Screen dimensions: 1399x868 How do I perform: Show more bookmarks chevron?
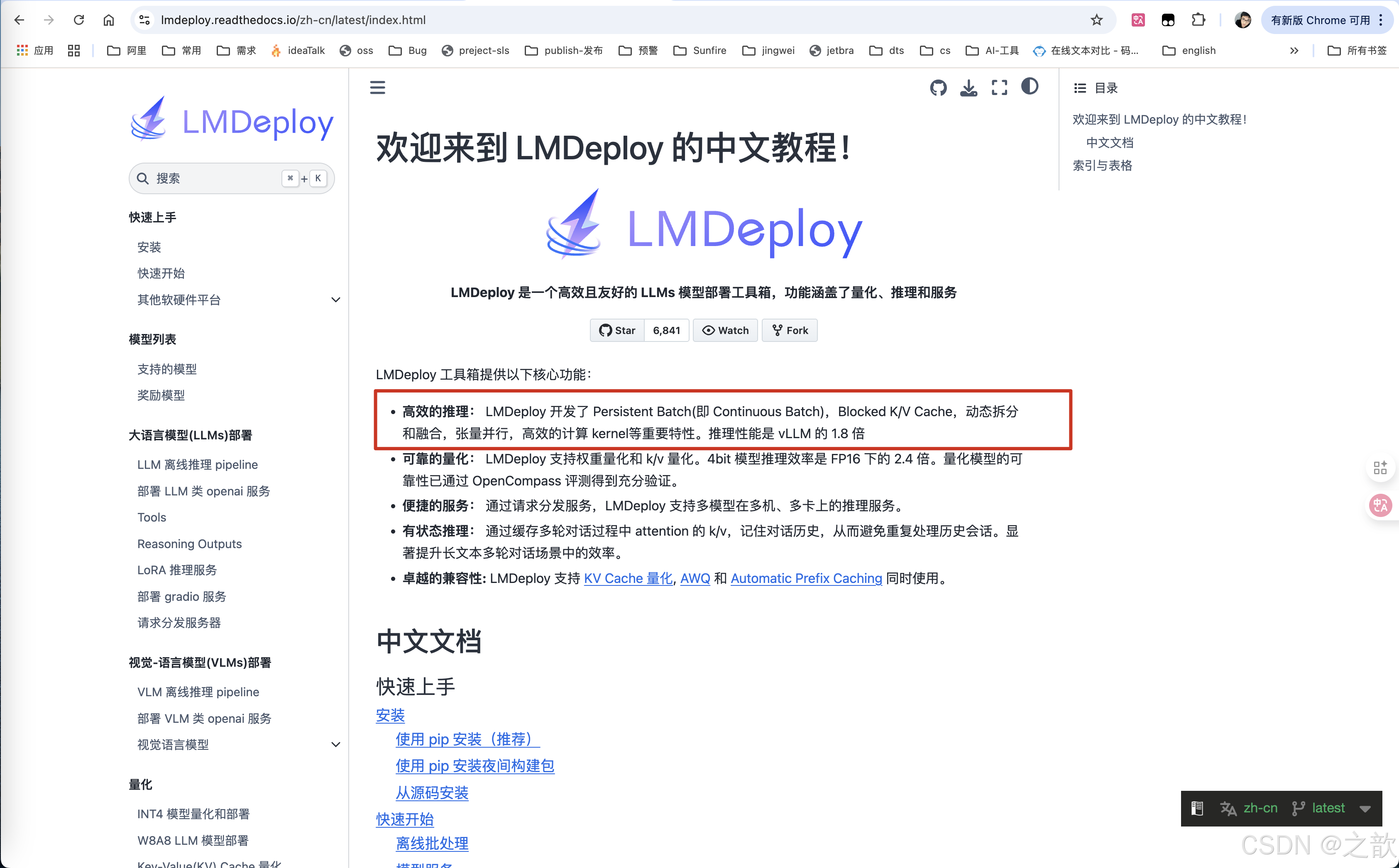pos(1294,51)
